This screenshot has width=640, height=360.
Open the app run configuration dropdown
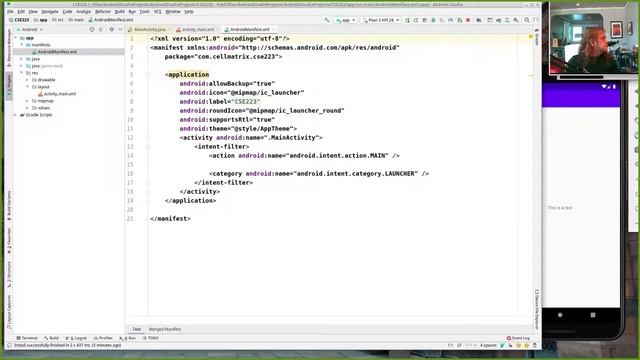[346, 20]
